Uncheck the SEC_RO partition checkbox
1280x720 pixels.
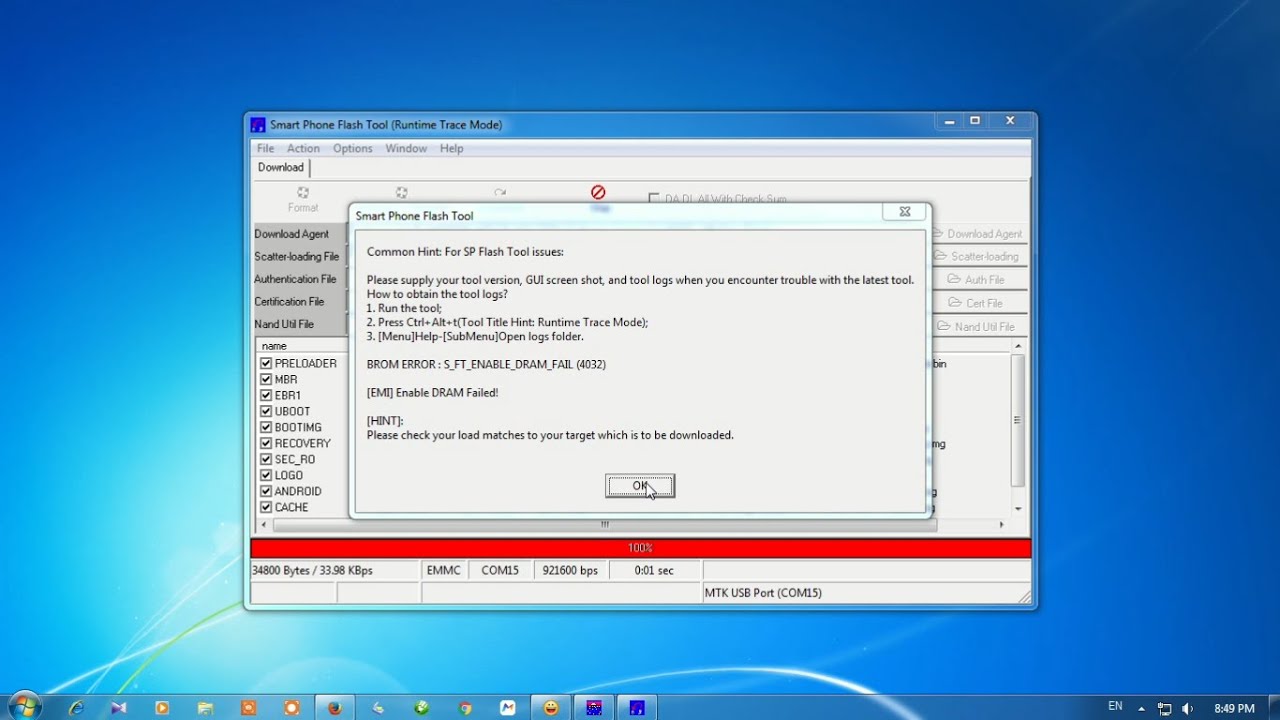tap(266, 459)
